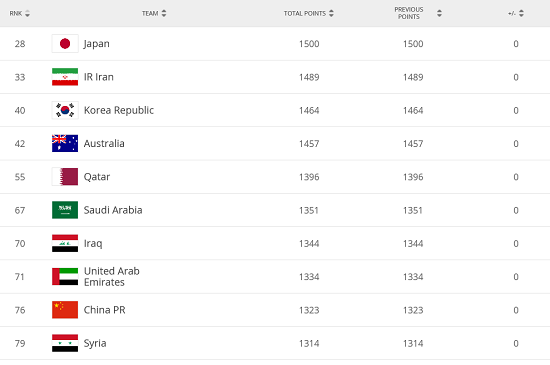The height and width of the screenshot is (365, 550).
Task: Open the United Arab Emirates team link
Action: point(112,277)
